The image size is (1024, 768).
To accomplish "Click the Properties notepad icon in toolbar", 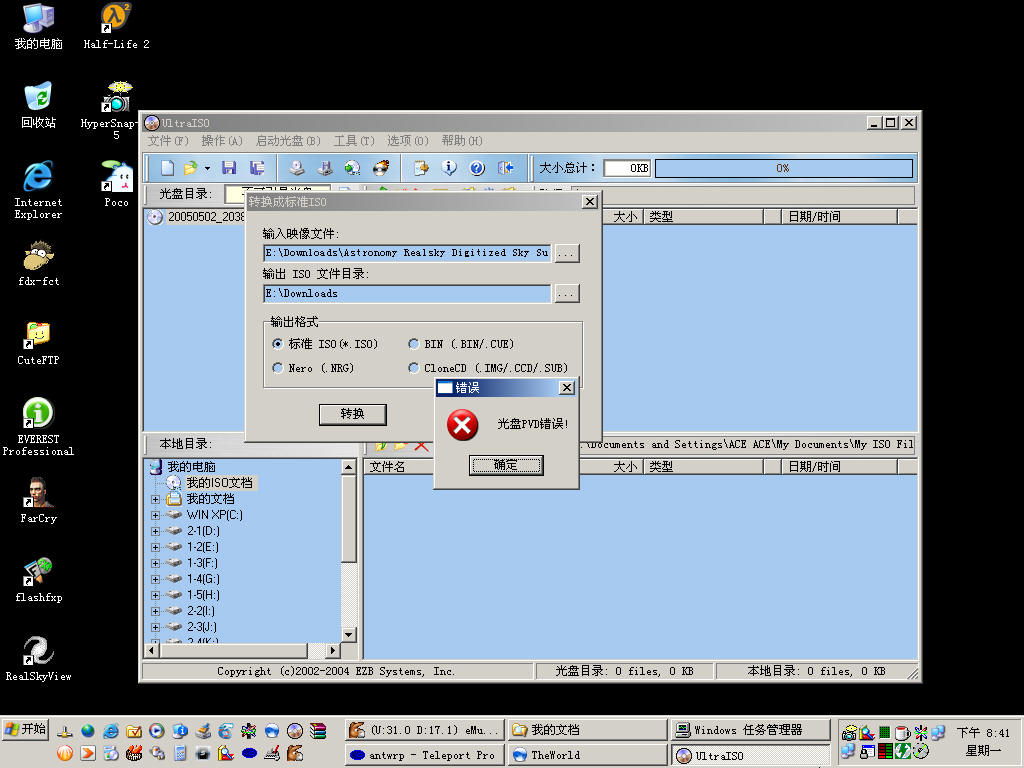I will click(x=421, y=168).
